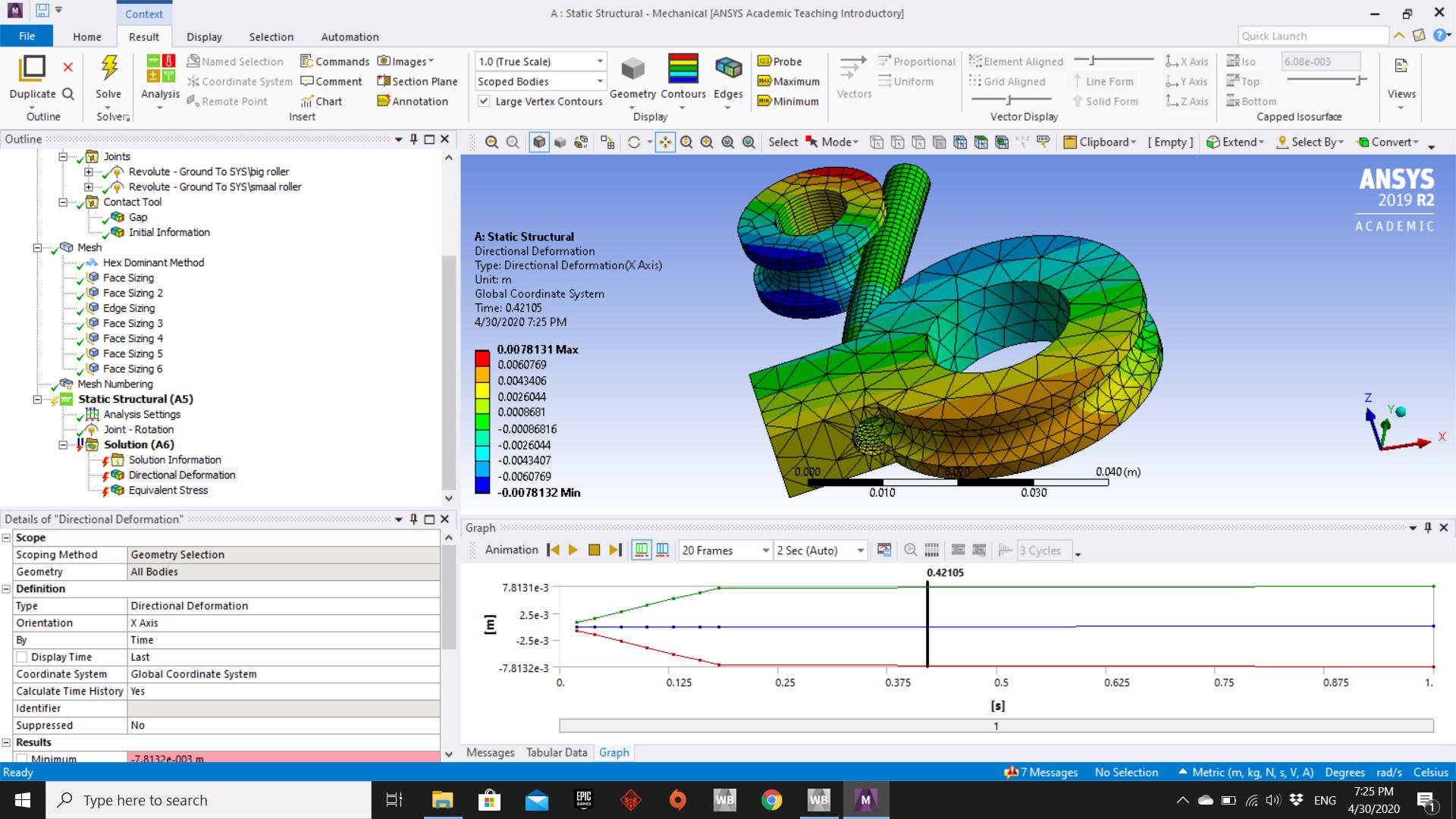
Task: Collapse the Definition section in Details
Action: pos(6,588)
